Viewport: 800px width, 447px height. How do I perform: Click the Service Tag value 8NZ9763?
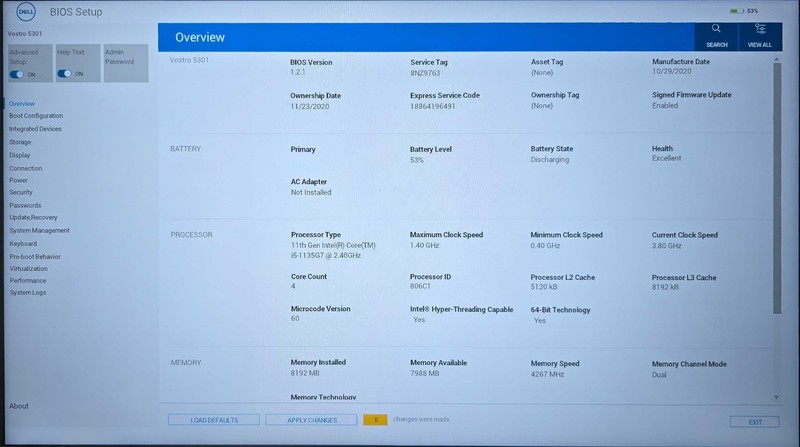[x=425, y=73]
